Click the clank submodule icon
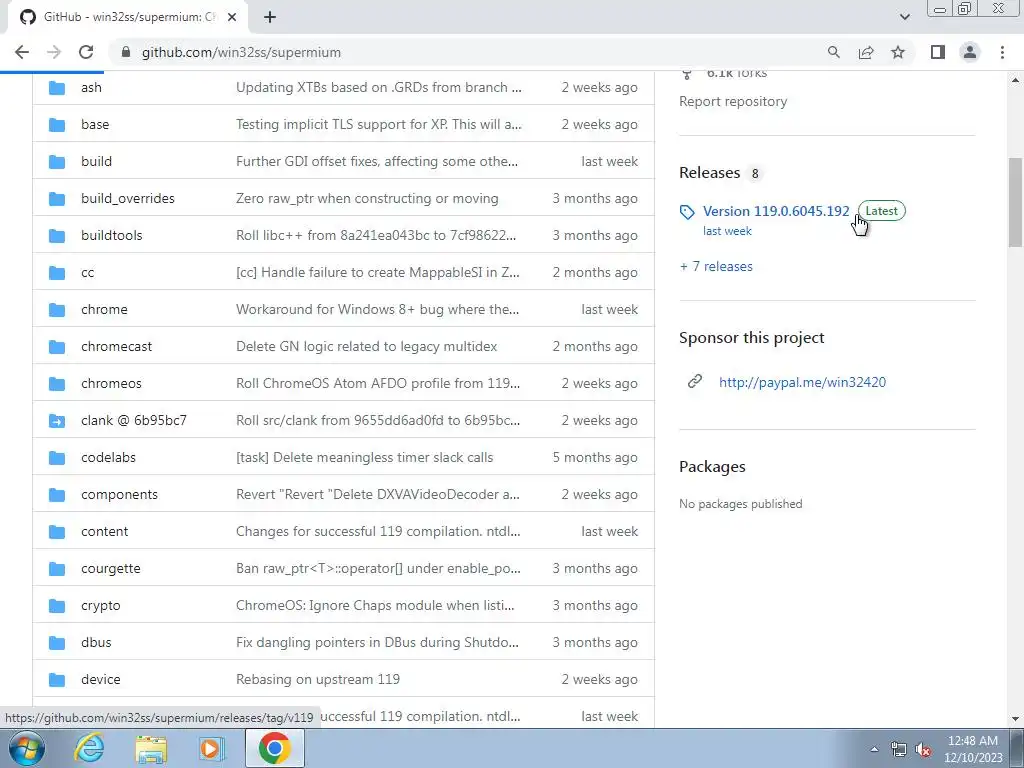The height and width of the screenshot is (768, 1024). point(57,421)
